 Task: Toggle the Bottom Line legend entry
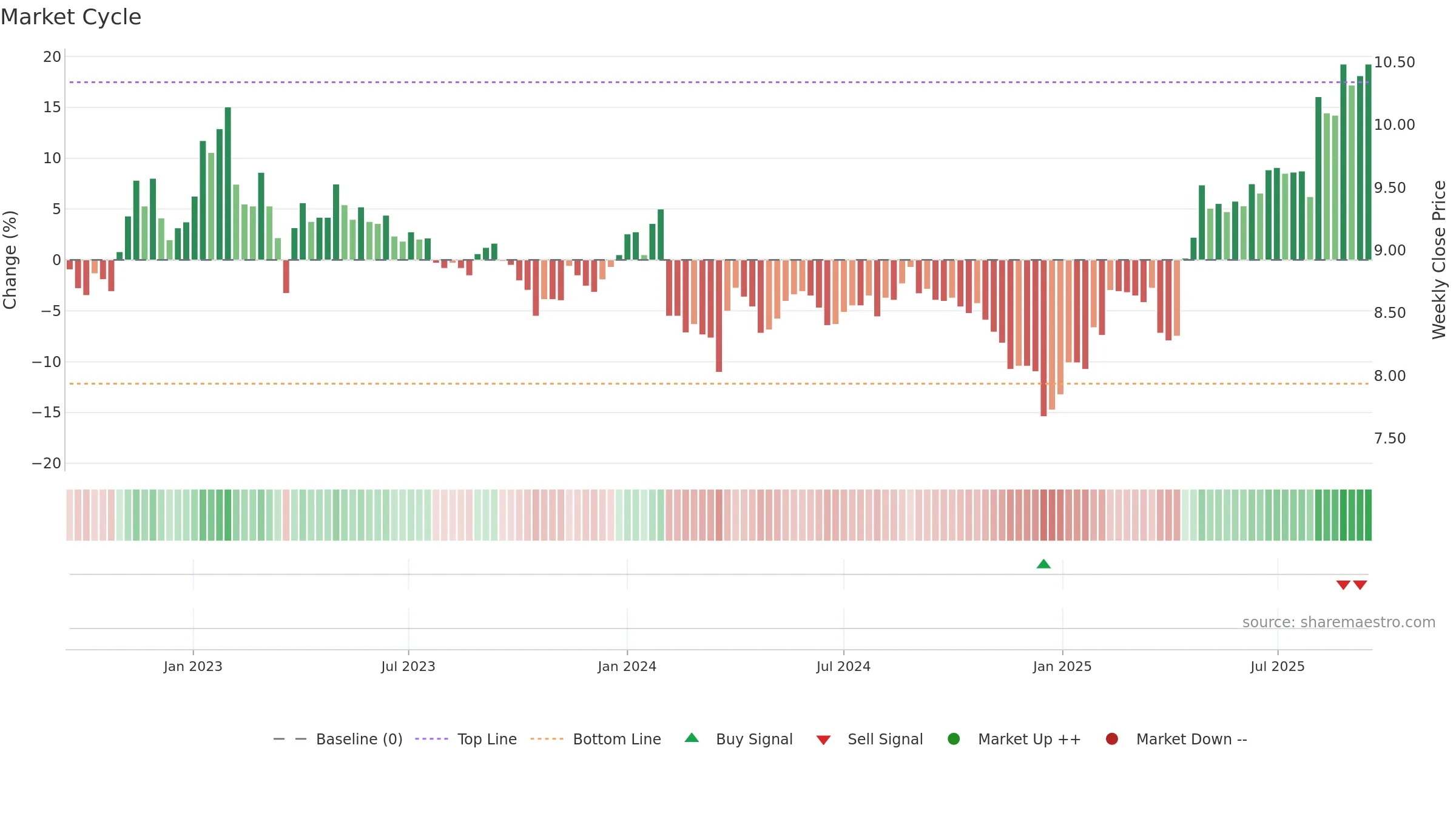(x=596, y=739)
